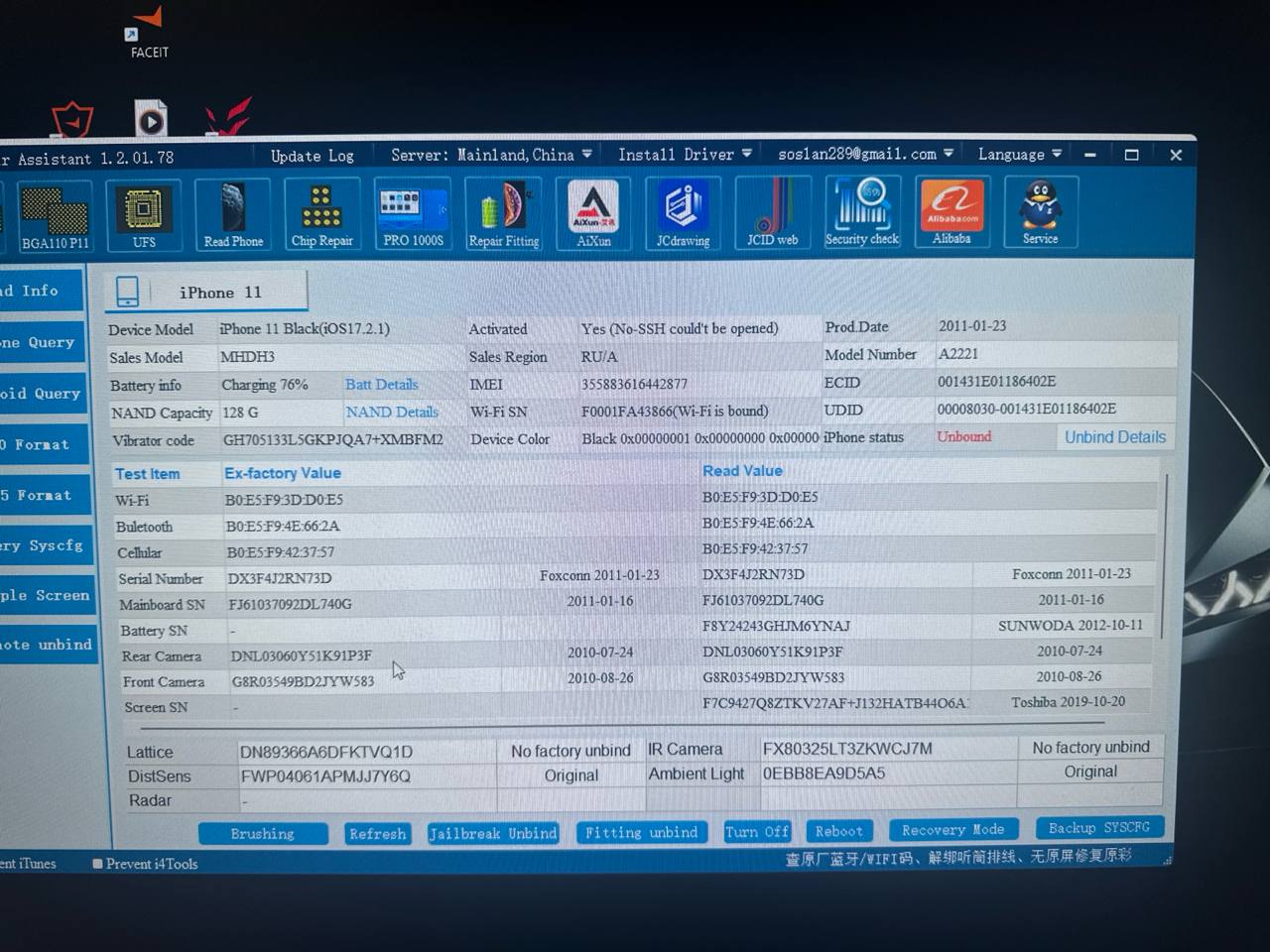Select the ECID 001431E01186402E value
The image size is (1270, 952).
click(x=996, y=381)
